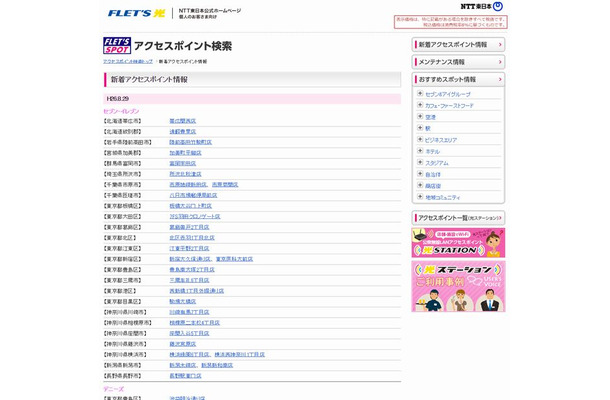
Task: Open アクセスポイント一覧(光ステーション) button
Action: click(x=458, y=218)
